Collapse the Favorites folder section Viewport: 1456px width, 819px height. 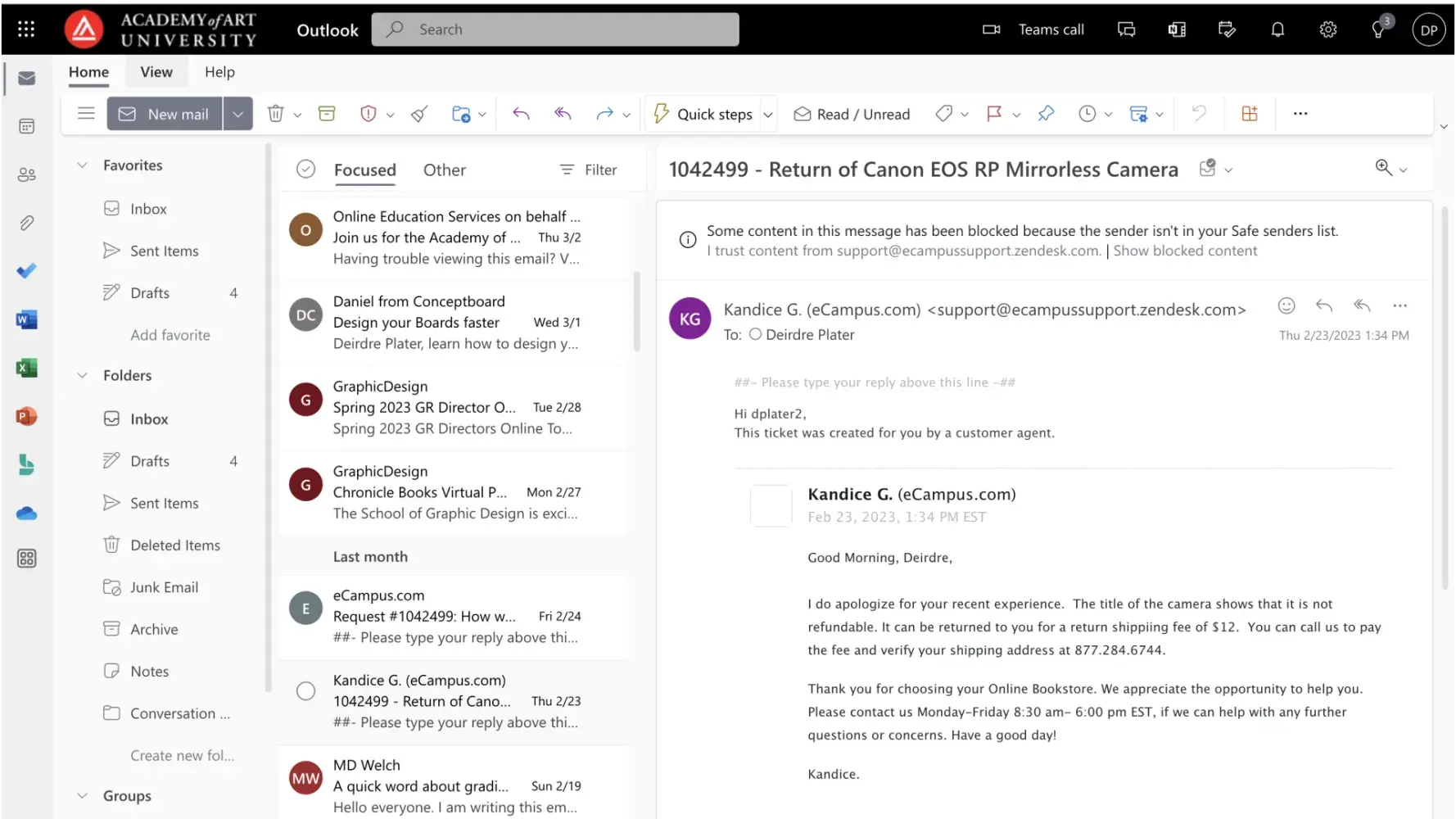tap(82, 165)
